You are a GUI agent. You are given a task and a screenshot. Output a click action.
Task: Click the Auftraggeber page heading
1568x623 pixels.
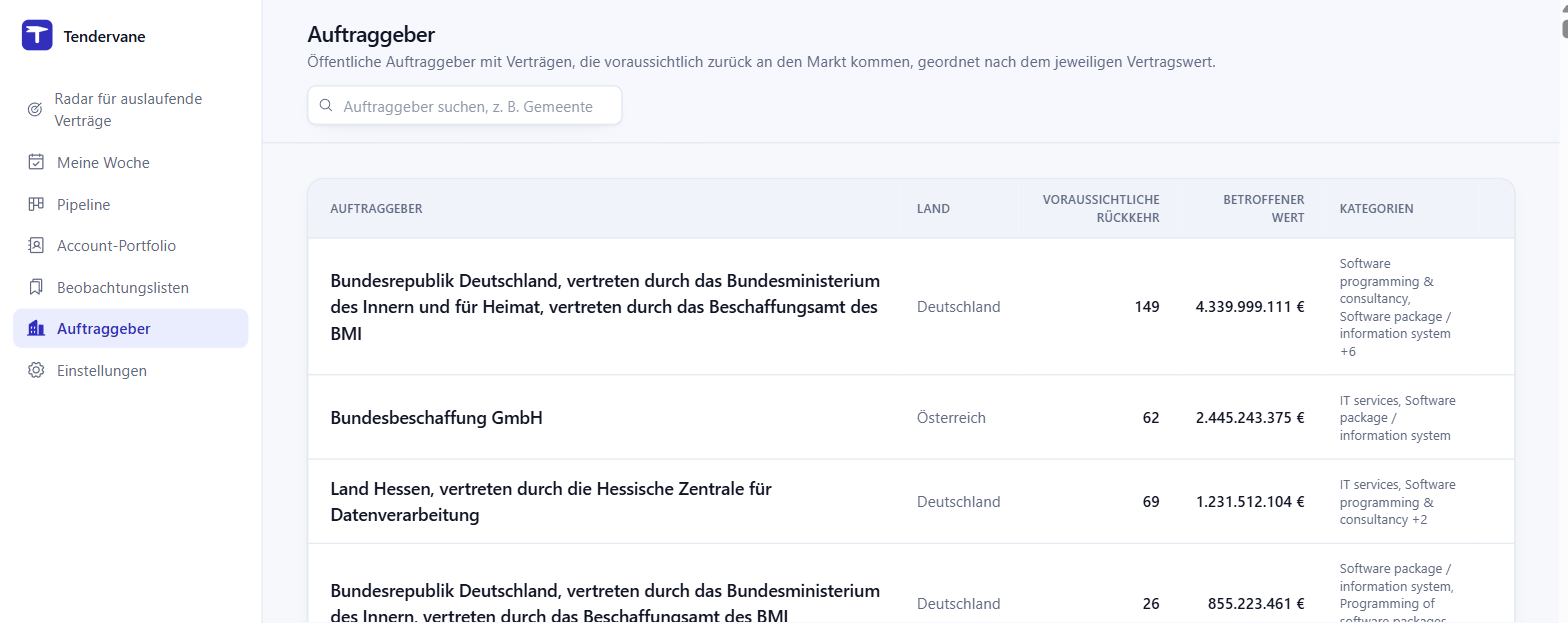pyautogui.click(x=371, y=35)
